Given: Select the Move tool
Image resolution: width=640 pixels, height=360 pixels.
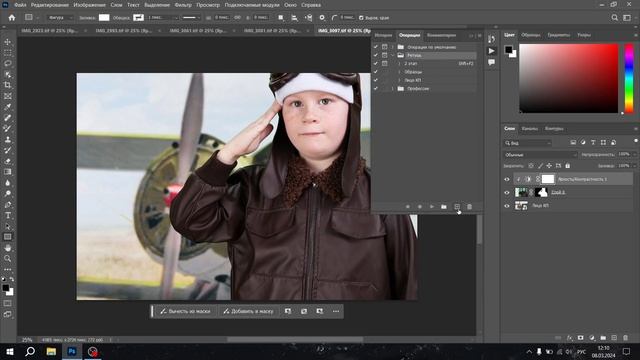Looking at the screenshot, I should (x=8, y=42).
